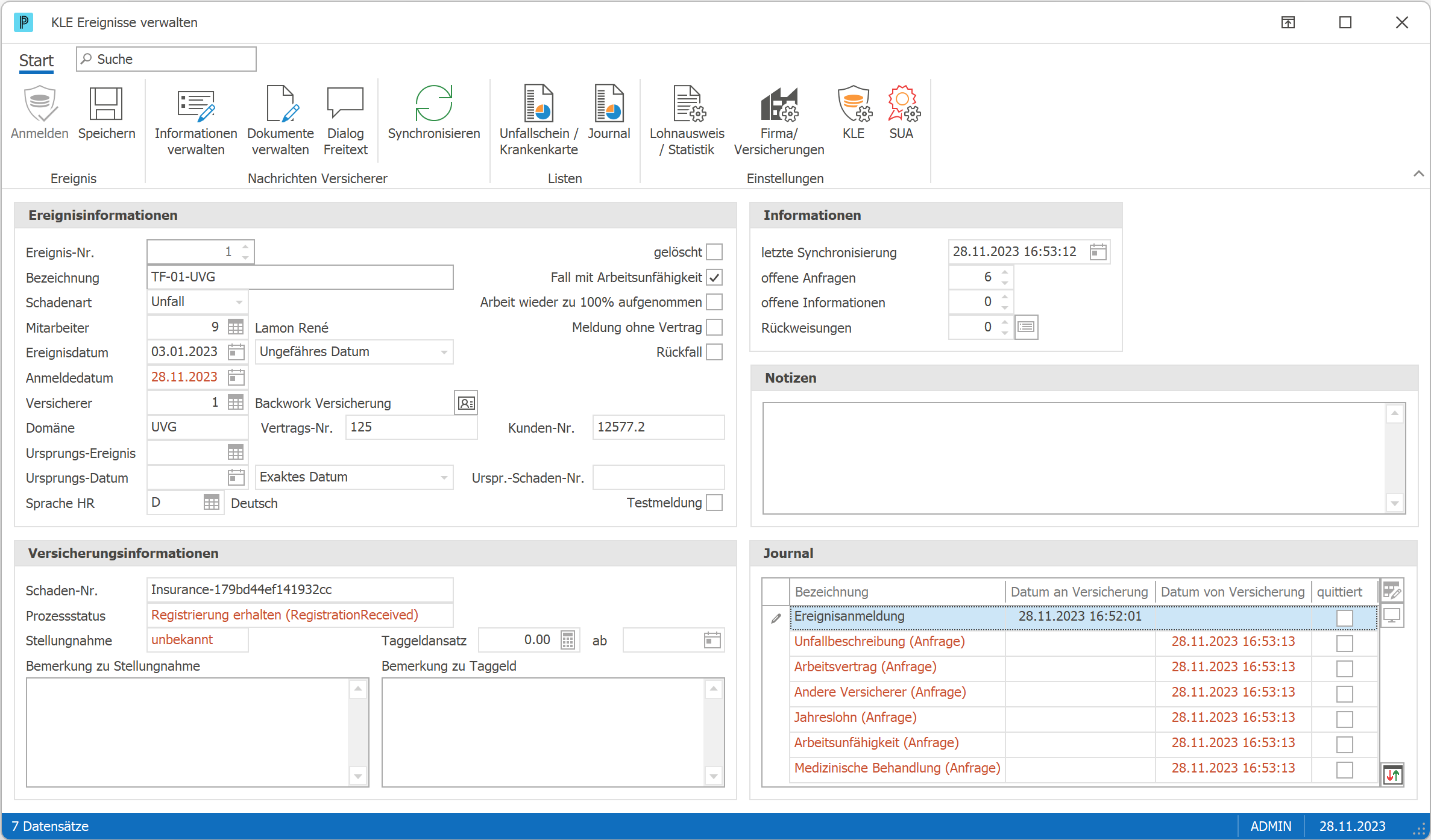Increase the offene Anfragen stepper value
Image resolution: width=1431 pixels, height=840 pixels.
point(1005,272)
